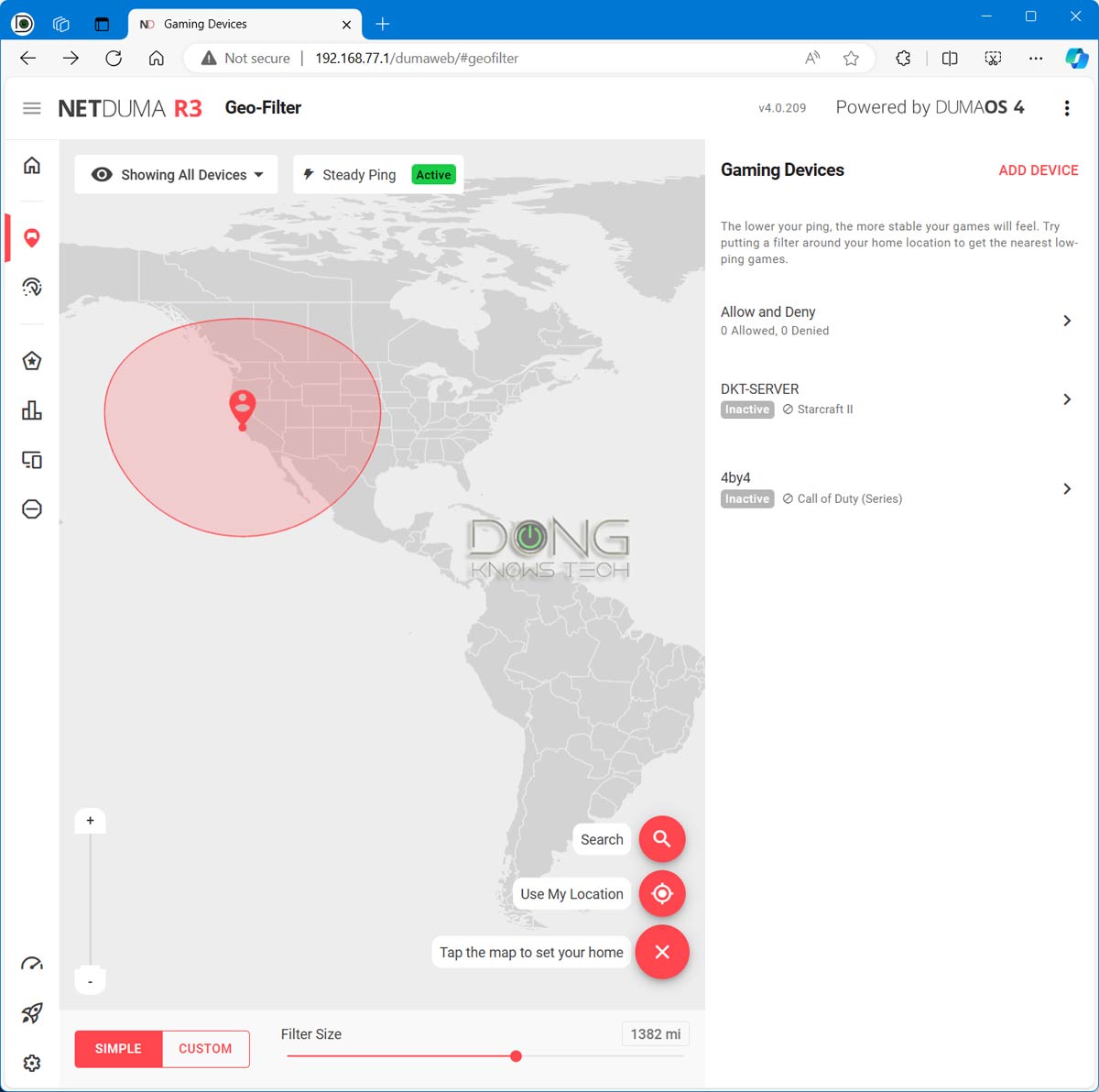Open the Home dashboard sidebar icon

tap(32, 165)
